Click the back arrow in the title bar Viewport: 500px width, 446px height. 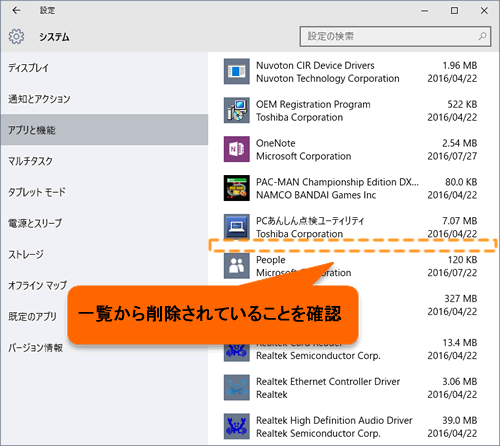click(x=16, y=11)
